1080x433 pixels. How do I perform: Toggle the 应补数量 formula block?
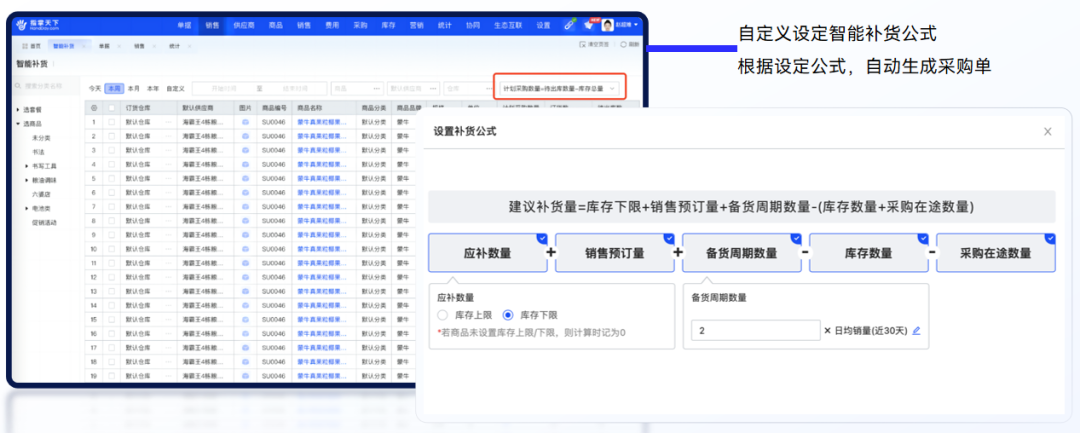[x=488, y=253]
